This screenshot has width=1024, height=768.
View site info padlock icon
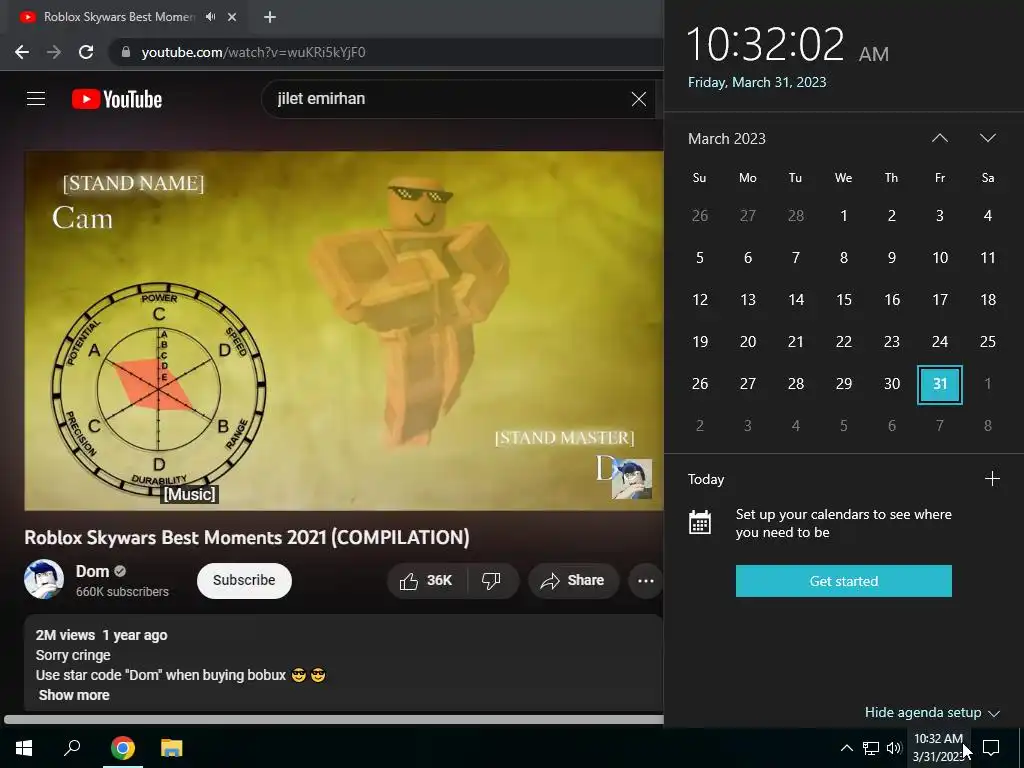coord(126,52)
